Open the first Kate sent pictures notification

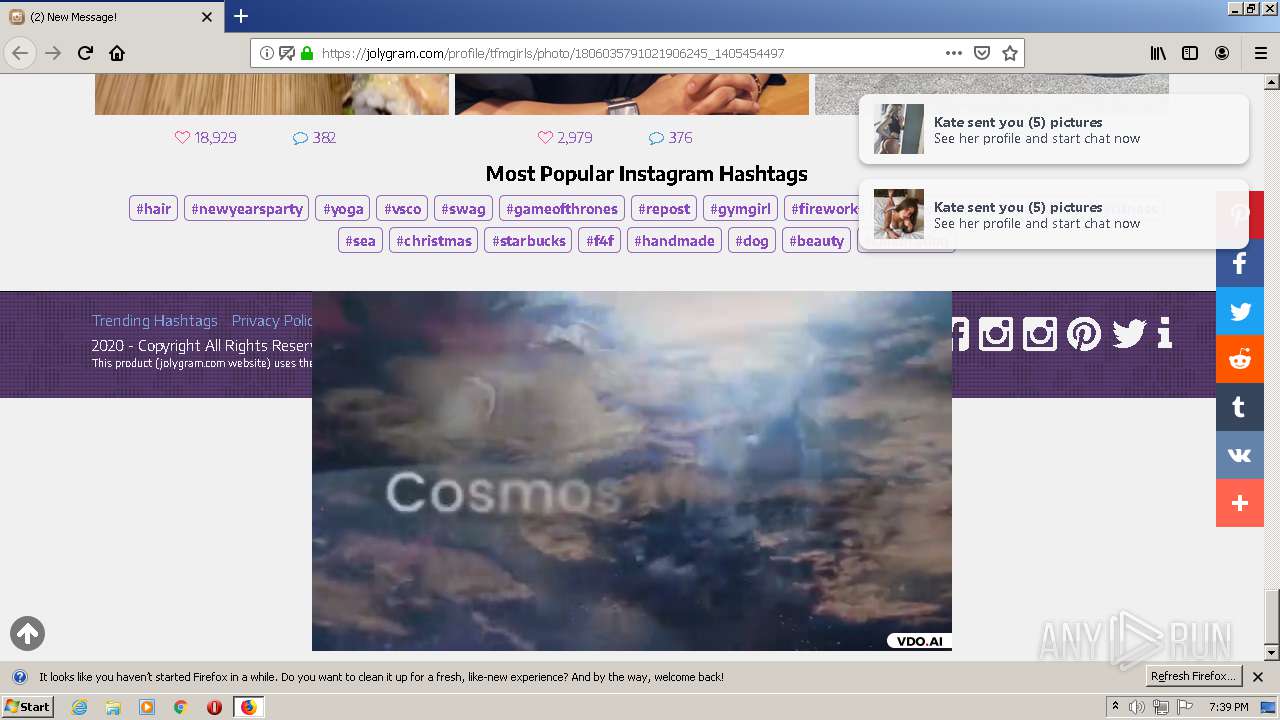tap(1054, 129)
